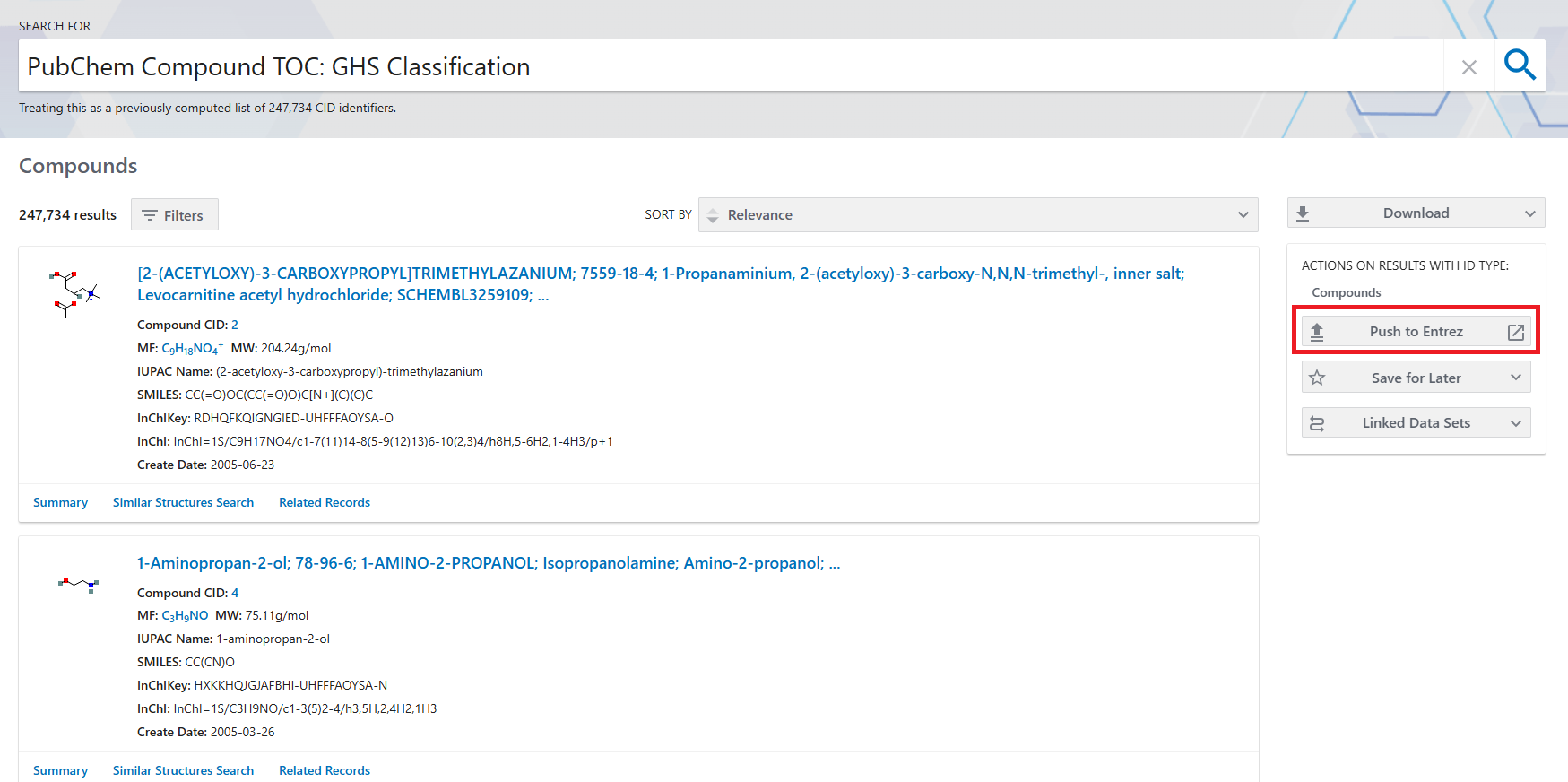
Task: Select InChIKey text HXKKHQJGJAFBHI-UHFFFAOYSA-N
Action: (290, 685)
